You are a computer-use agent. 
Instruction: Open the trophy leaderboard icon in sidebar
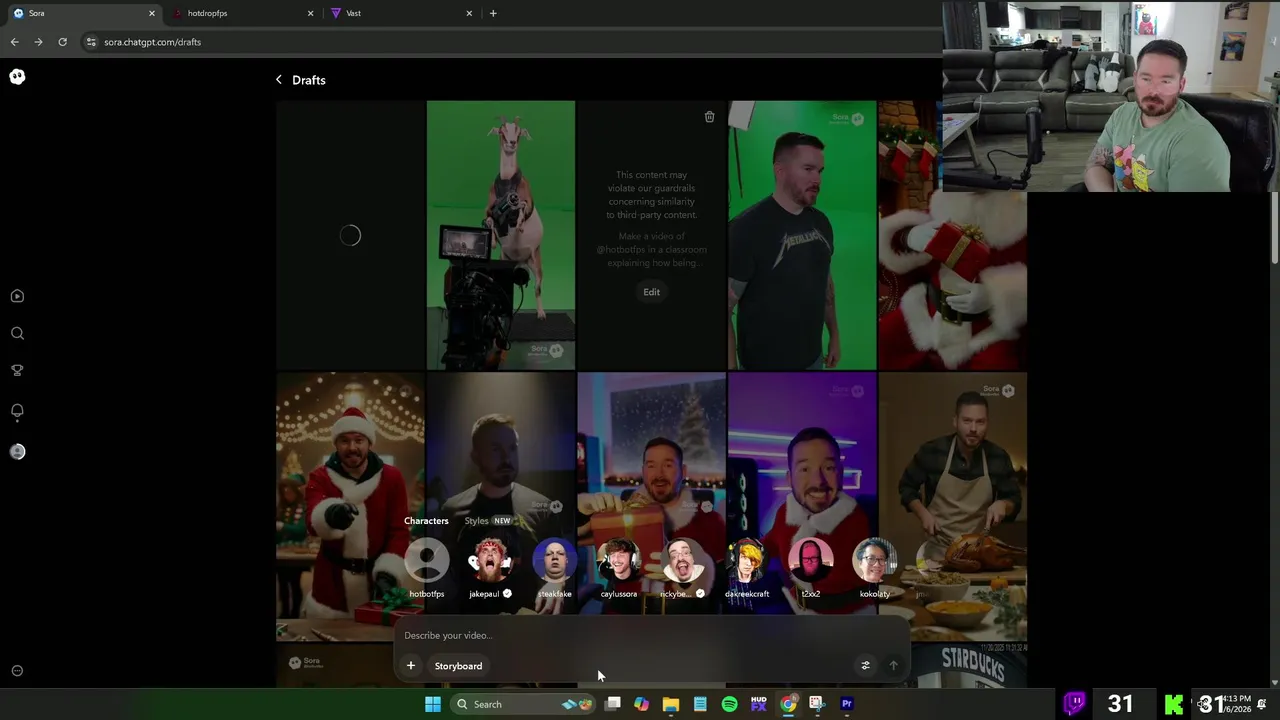(x=17, y=370)
